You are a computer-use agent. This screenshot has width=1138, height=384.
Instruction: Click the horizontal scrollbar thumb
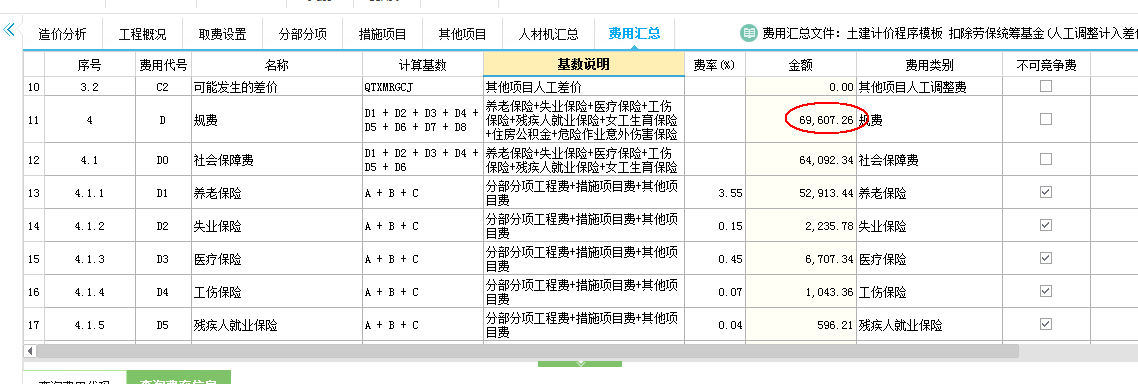tap(528, 351)
